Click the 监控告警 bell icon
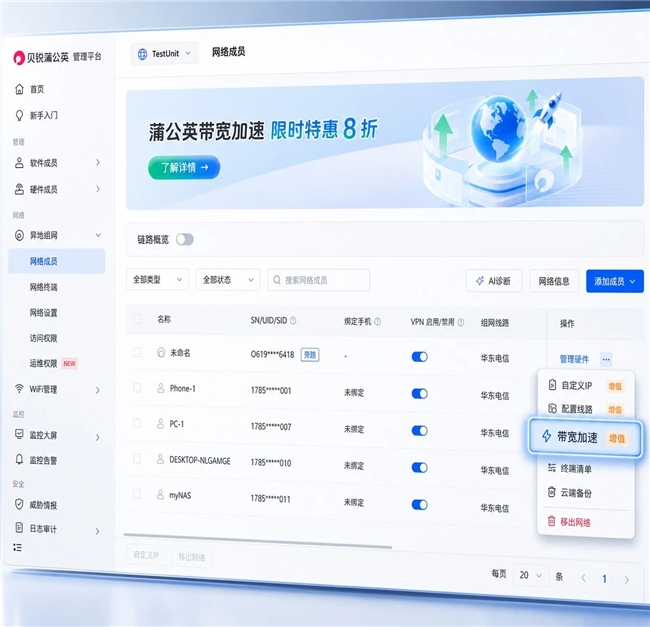The height and width of the screenshot is (627, 650). 19,459
